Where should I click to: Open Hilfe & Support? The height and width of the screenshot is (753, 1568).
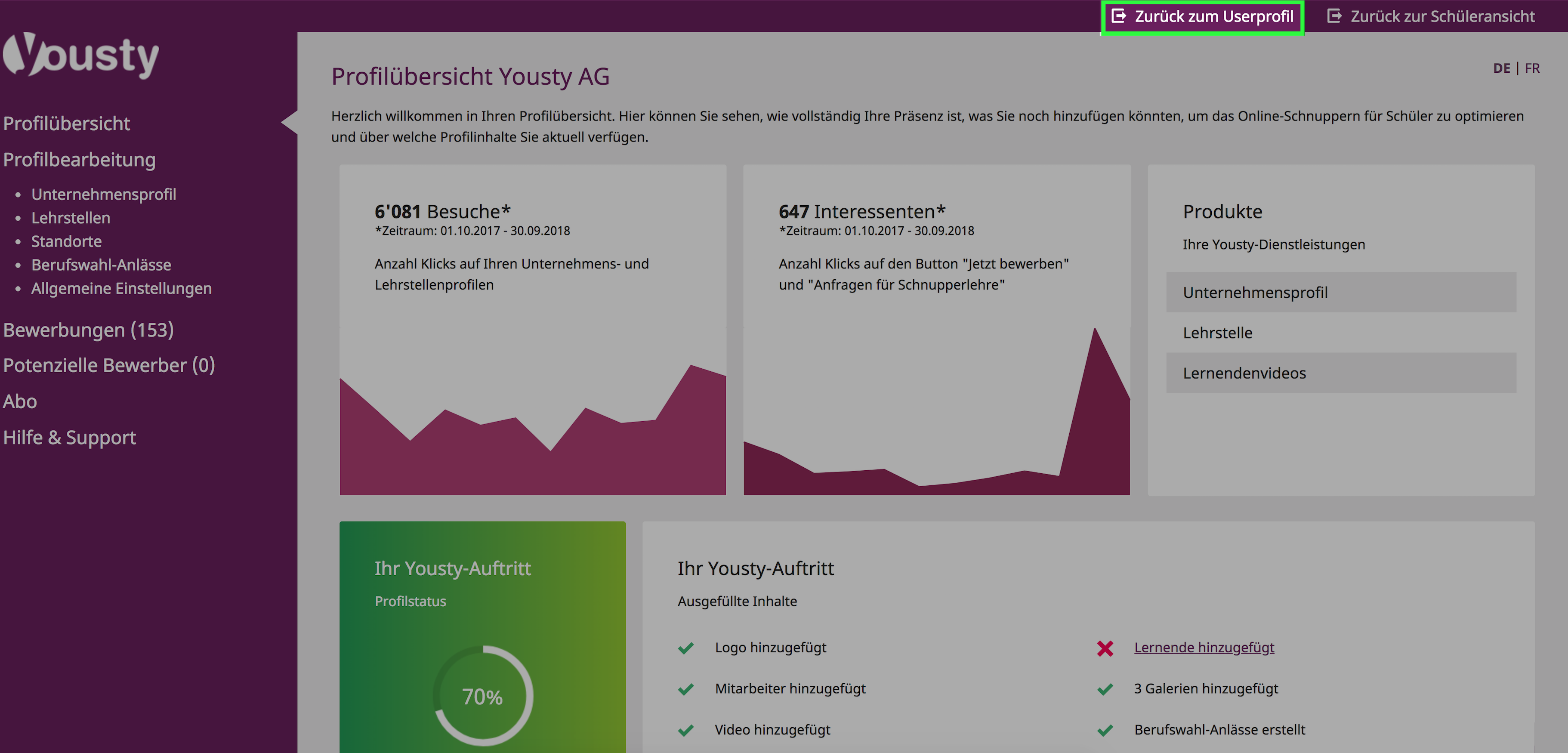tap(69, 438)
